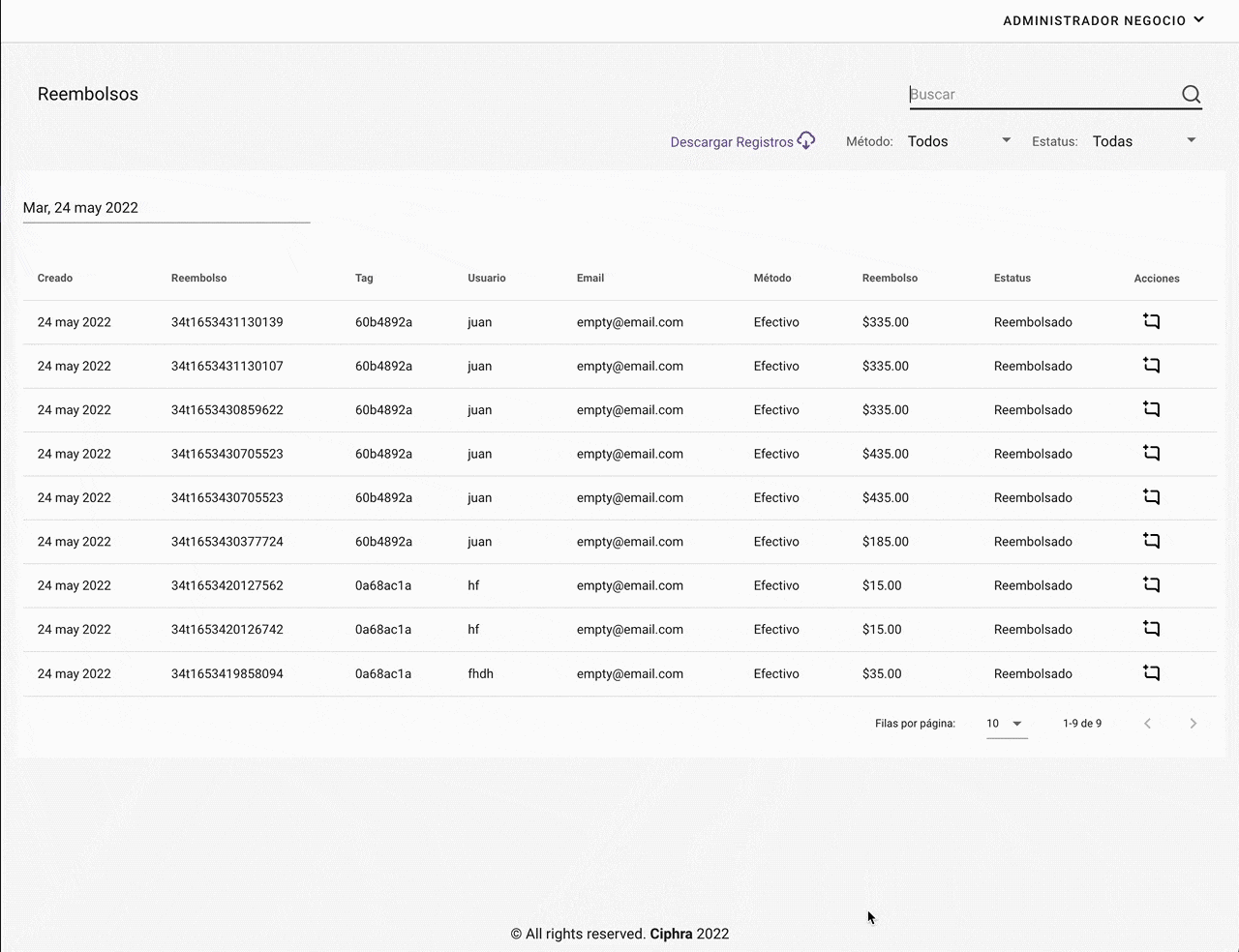Viewport: 1239px width, 952px height.
Task: Click action icon for refund 34t1653420126742
Action: point(1151,629)
